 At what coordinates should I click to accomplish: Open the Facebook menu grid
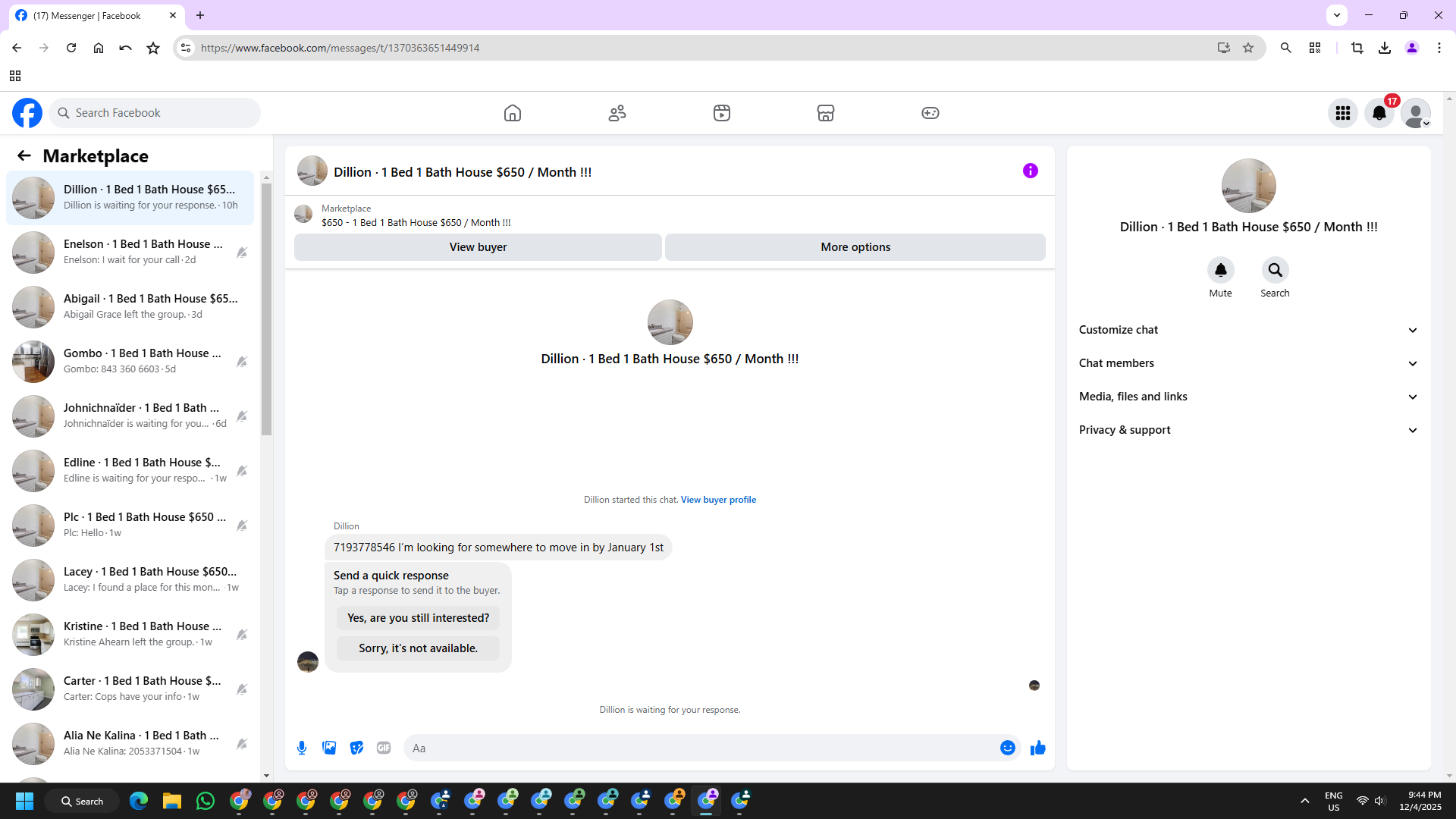click(x=1342, y=113)
